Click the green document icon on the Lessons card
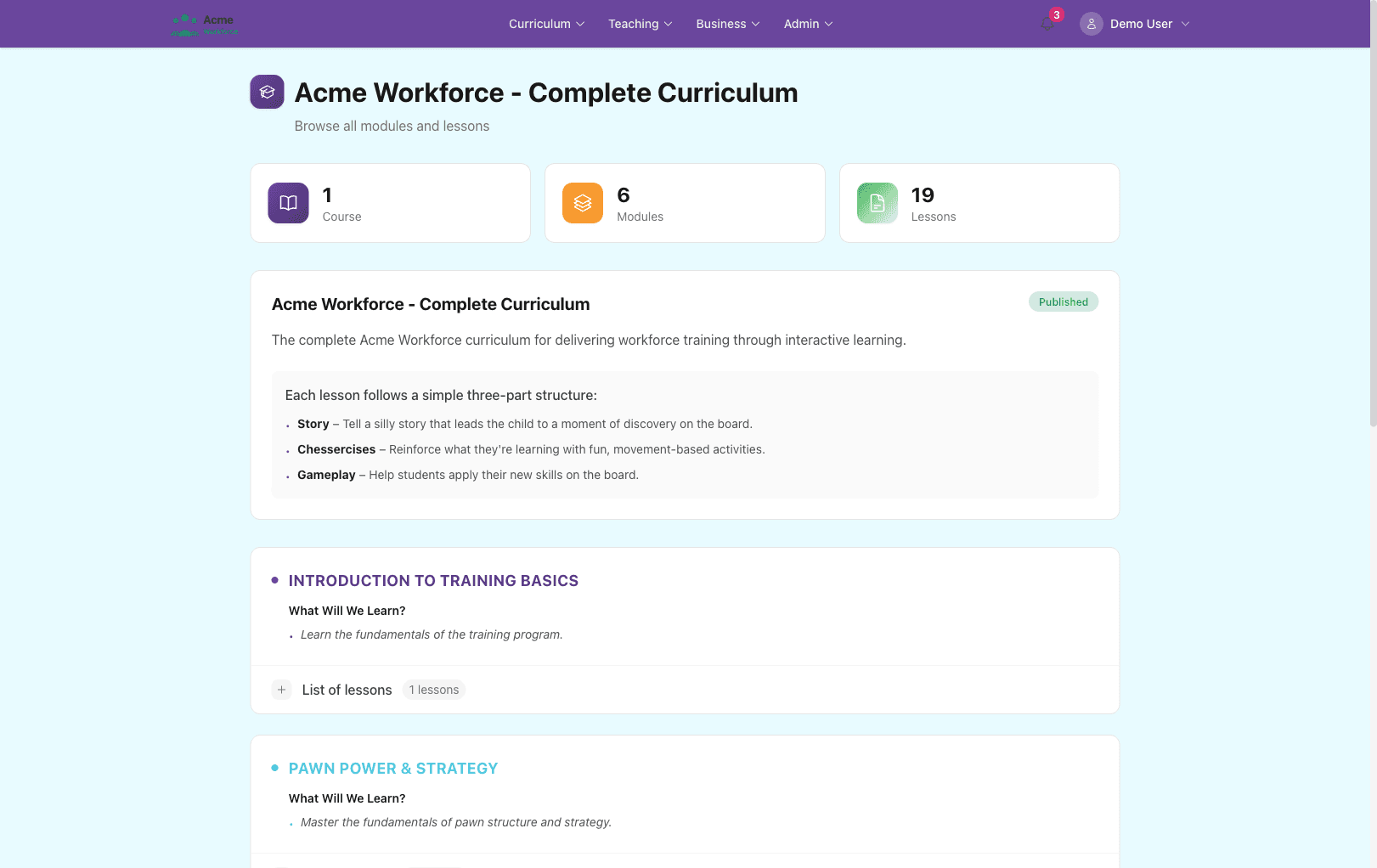 (876, 203)
